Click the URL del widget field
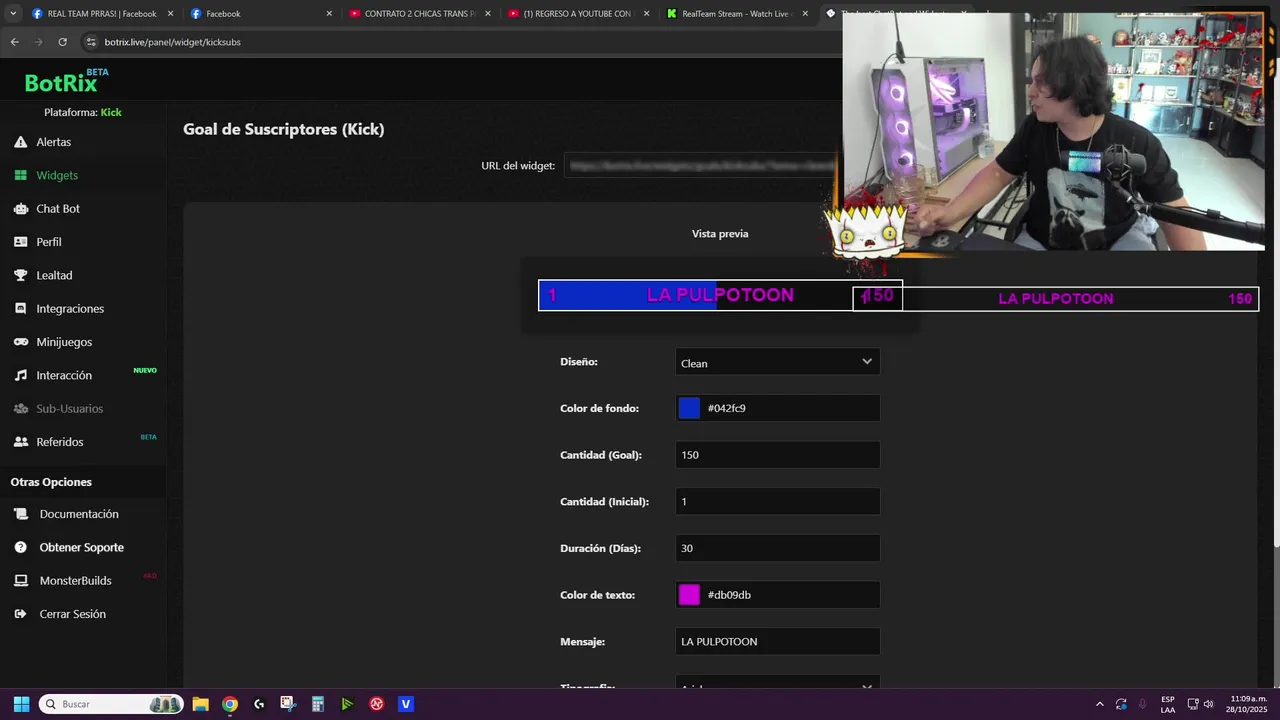 tap(704, 165)
